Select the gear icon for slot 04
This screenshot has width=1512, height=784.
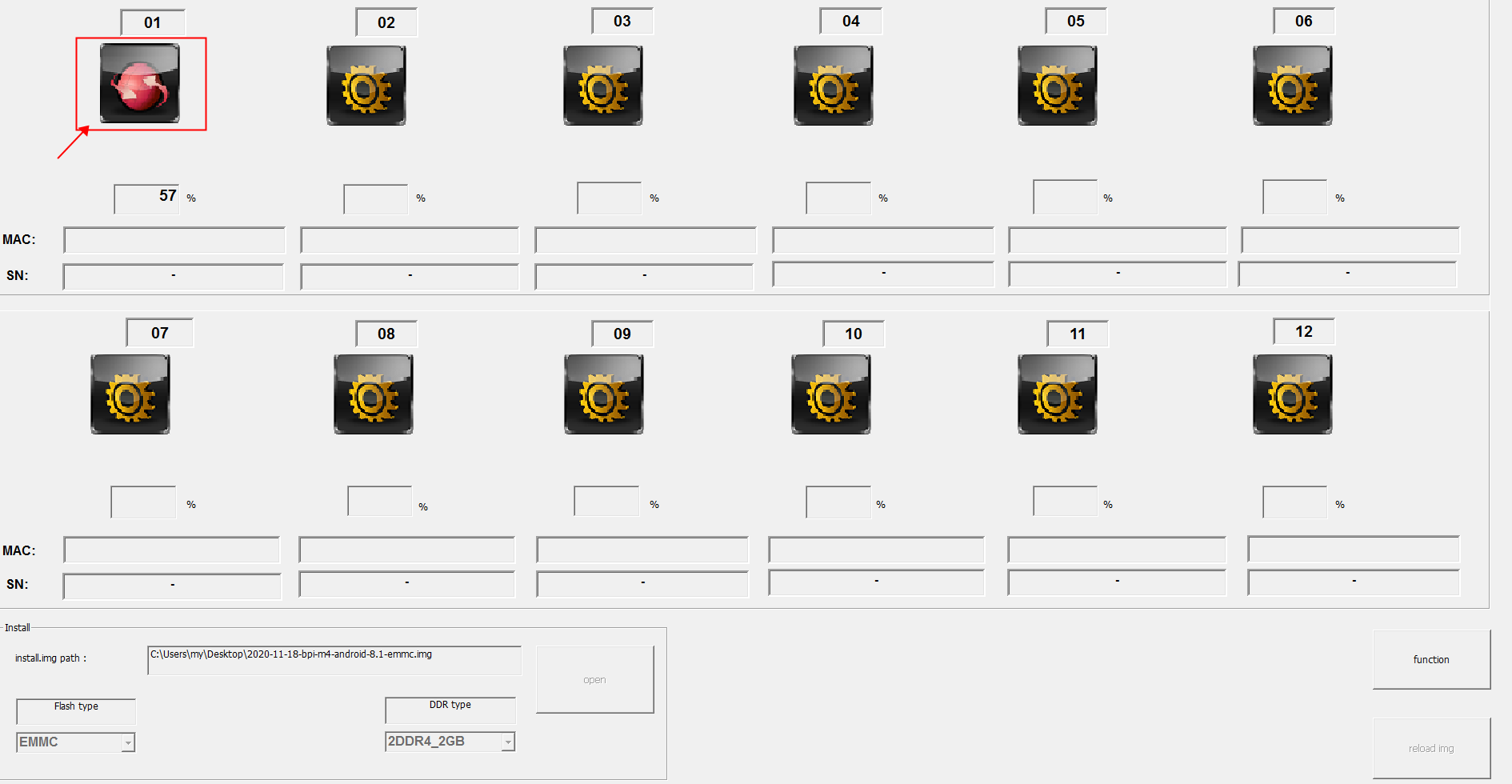click(833, 86)
